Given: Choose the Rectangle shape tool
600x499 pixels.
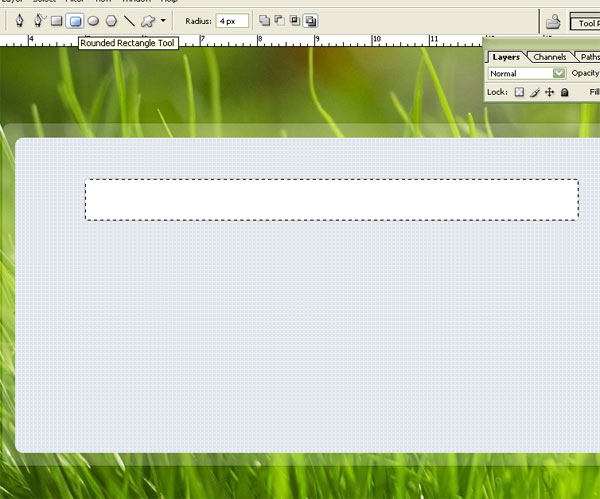Looking at the screenshot, I should [x=57, y=21].
